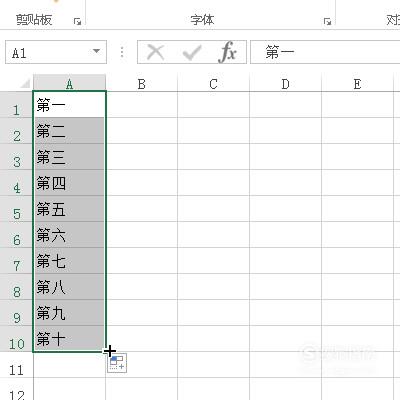
Task: Select row 7 header
Action: click(x=16, y=261)
